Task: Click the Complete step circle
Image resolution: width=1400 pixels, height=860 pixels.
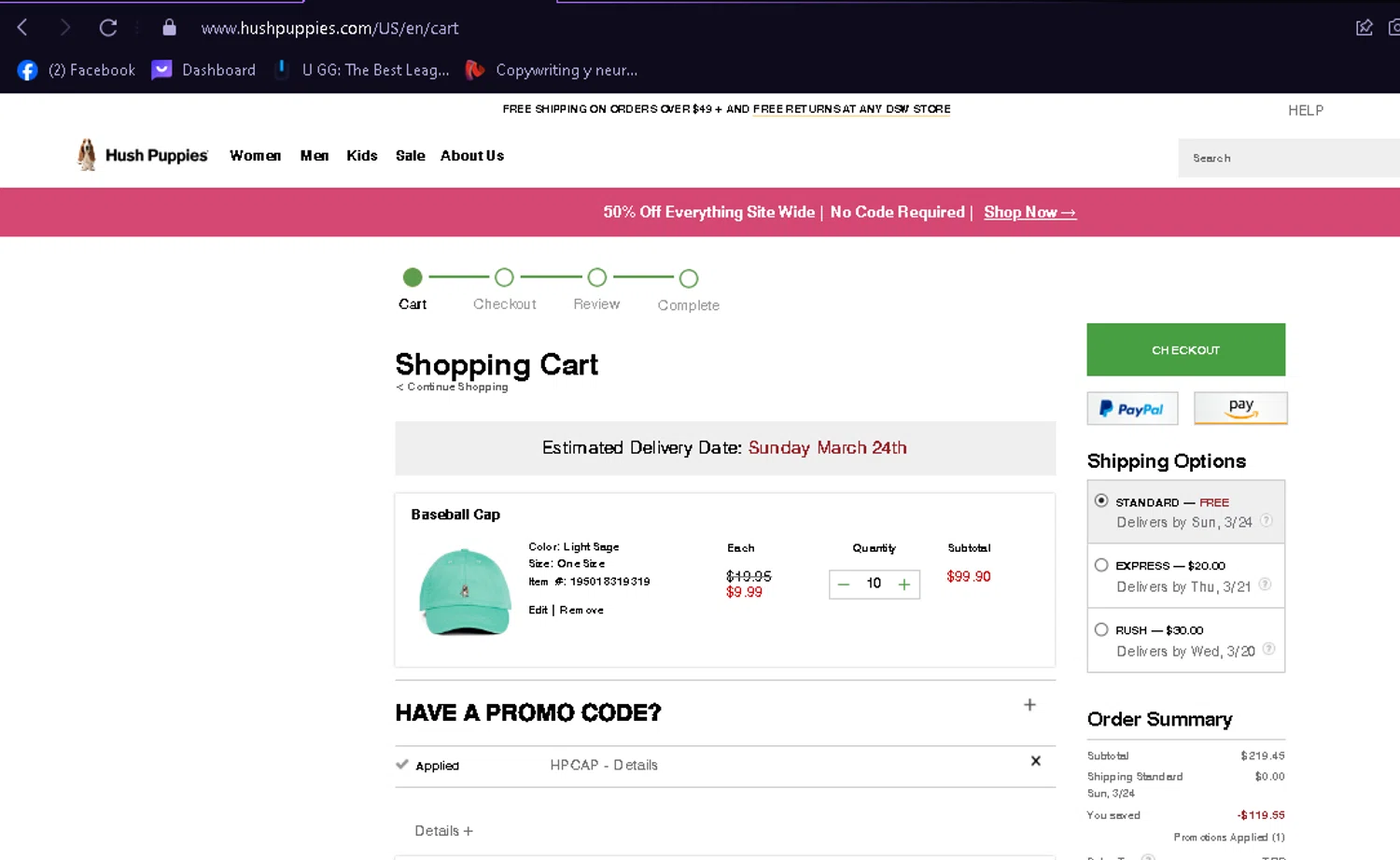Action: pos(689,278)
